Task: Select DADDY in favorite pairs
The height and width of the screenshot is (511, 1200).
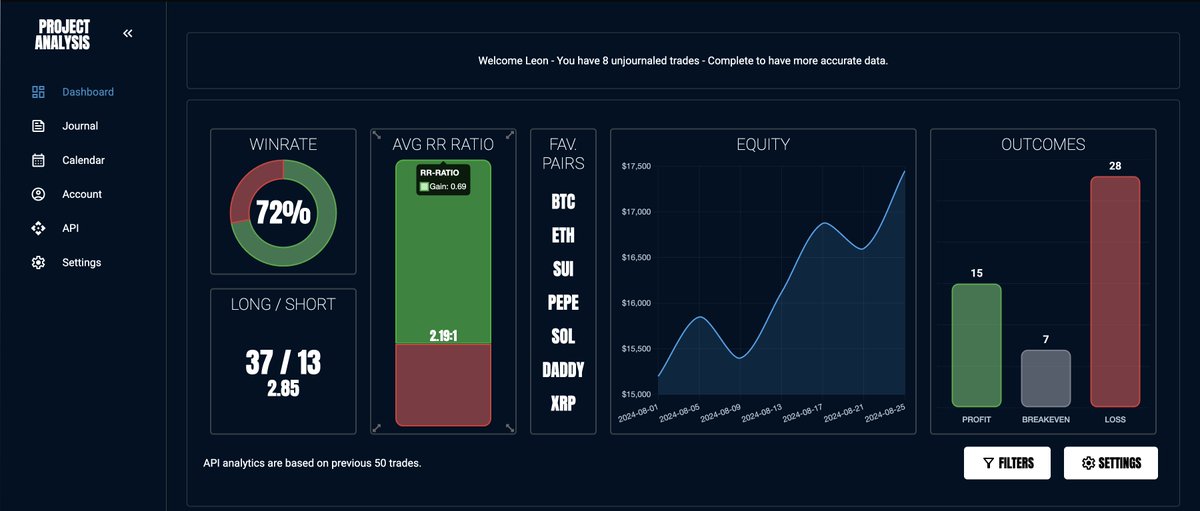Action: pos(563,370)
